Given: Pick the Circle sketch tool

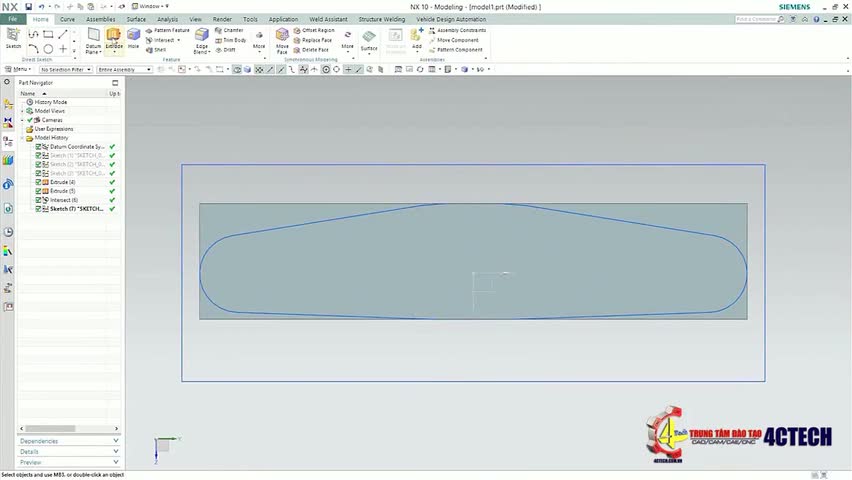Looking at the screenshot, I should (48, 49).
